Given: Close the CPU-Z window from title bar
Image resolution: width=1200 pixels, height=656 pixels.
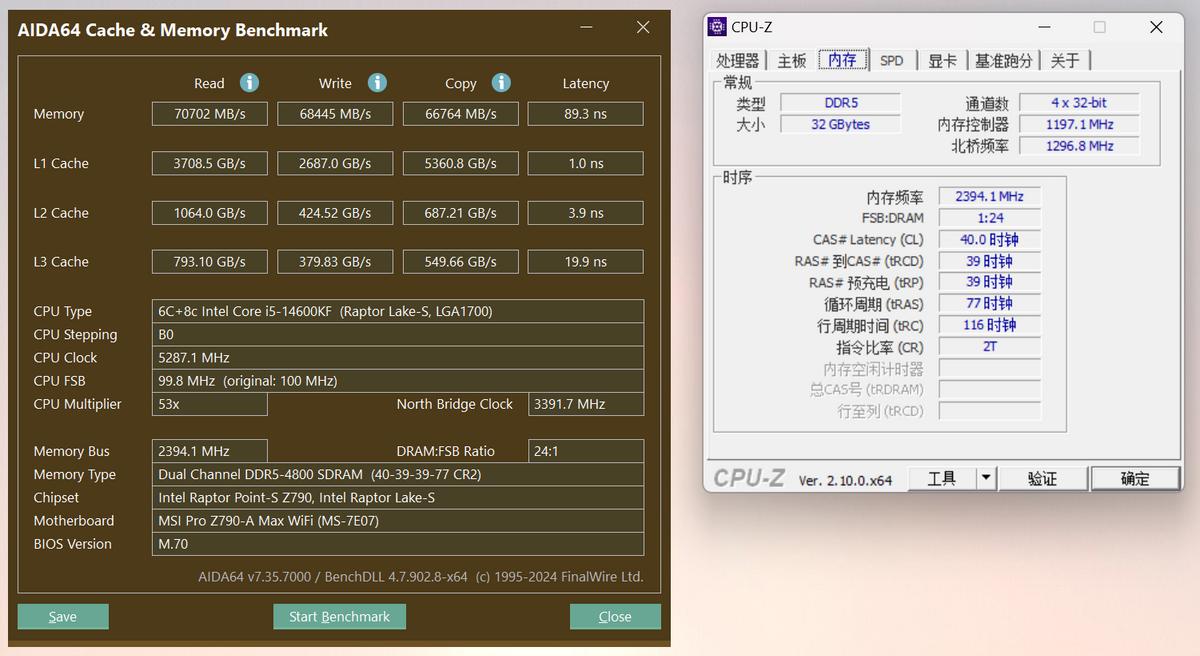Looking at the screenshot, I should click(1156, 27).
